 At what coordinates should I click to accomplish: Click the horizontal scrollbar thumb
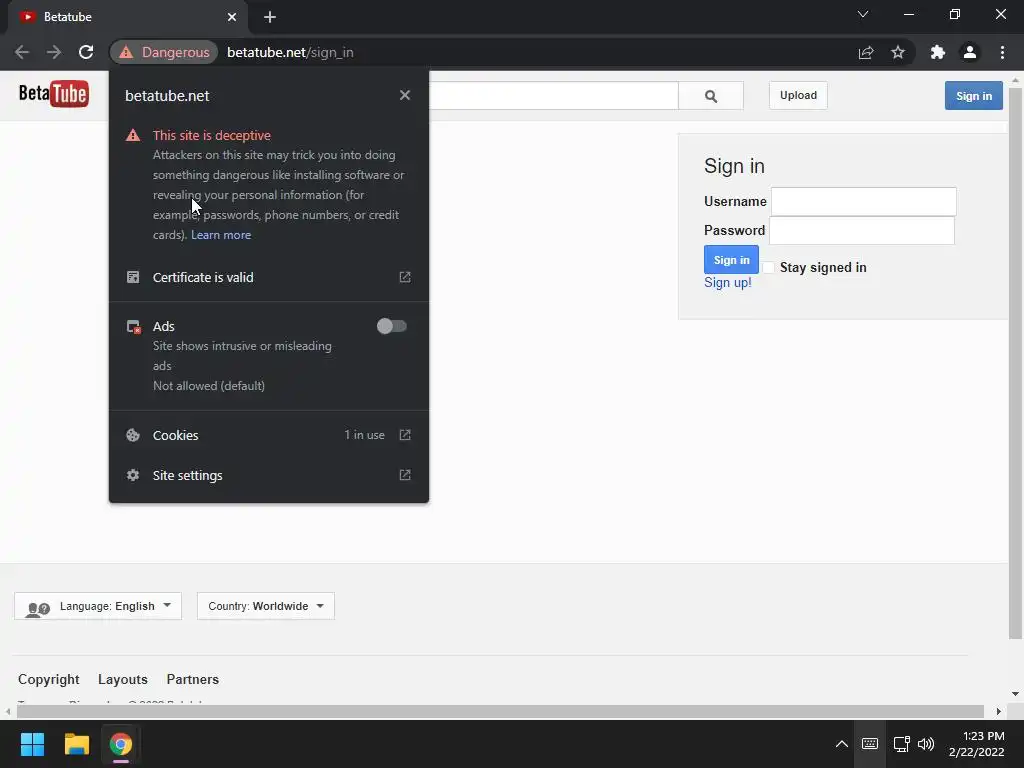click(500, 711)
